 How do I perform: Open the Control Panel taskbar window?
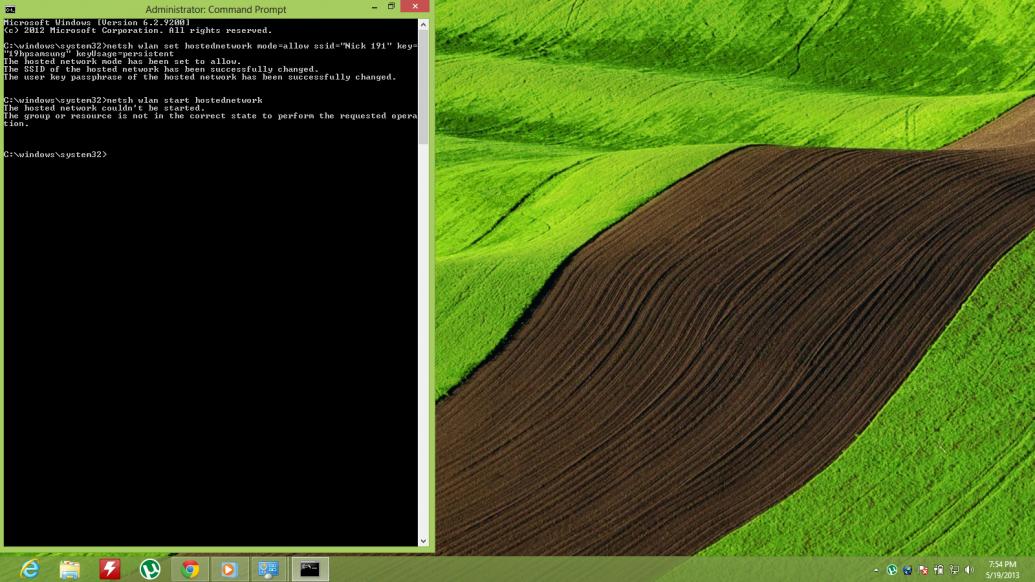pos(269,569)
